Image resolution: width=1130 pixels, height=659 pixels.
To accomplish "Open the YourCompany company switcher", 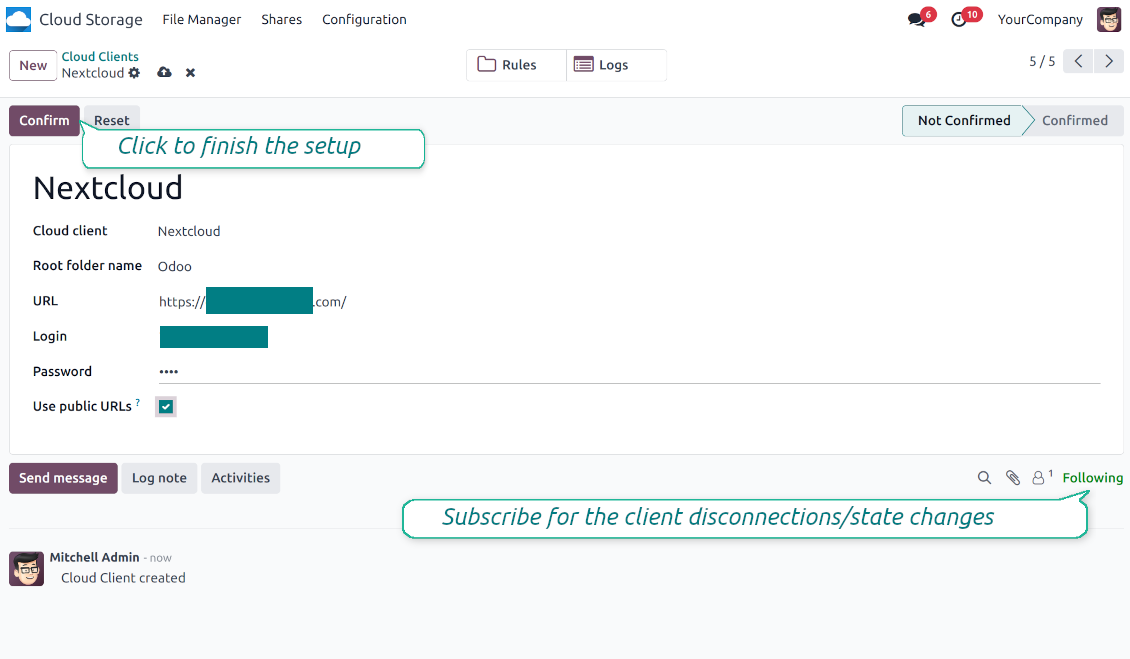I will tap(1040, 19).
